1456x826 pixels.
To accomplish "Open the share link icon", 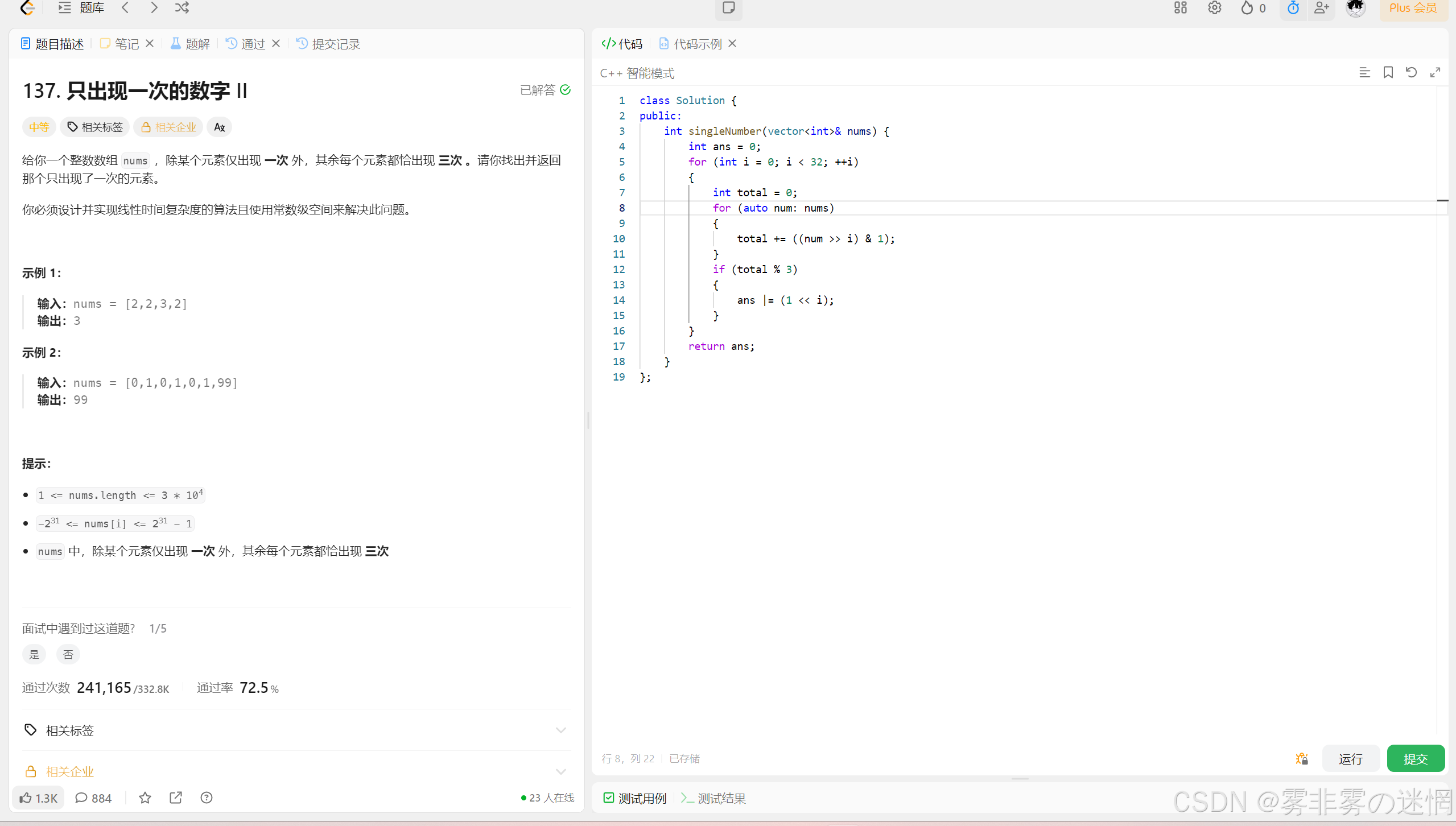I will pyautogui.click(x=176, y=798).
